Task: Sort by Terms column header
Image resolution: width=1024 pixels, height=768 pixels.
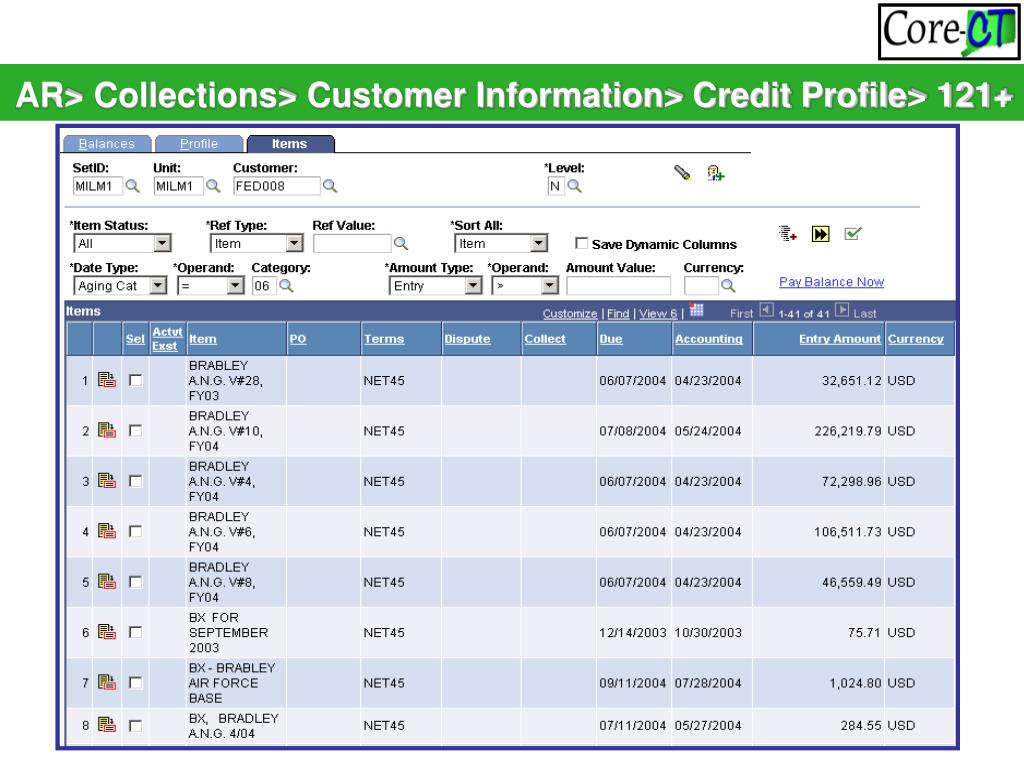Action: (x=384, y=338)
